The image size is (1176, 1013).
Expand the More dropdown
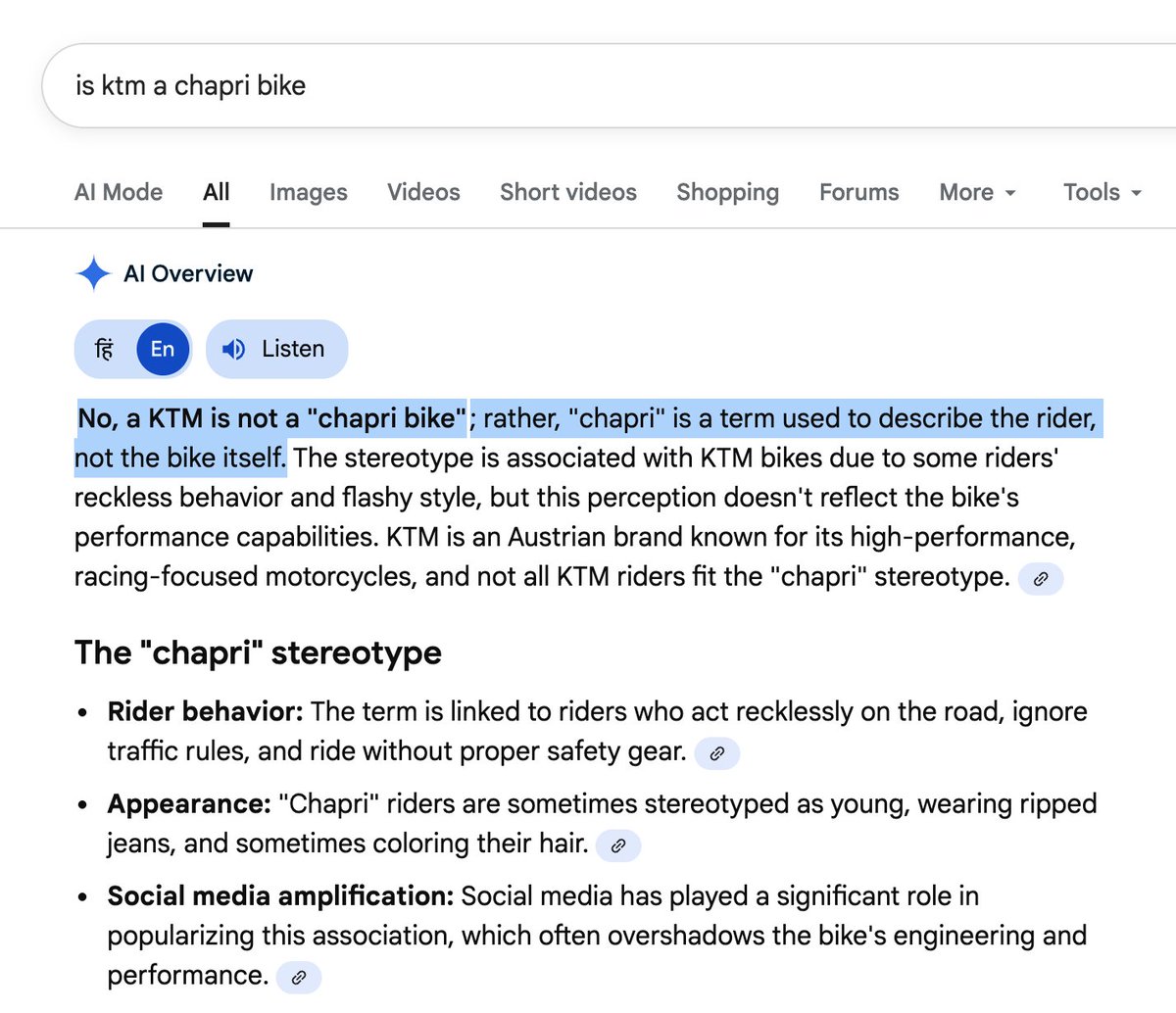pos(977,192)
